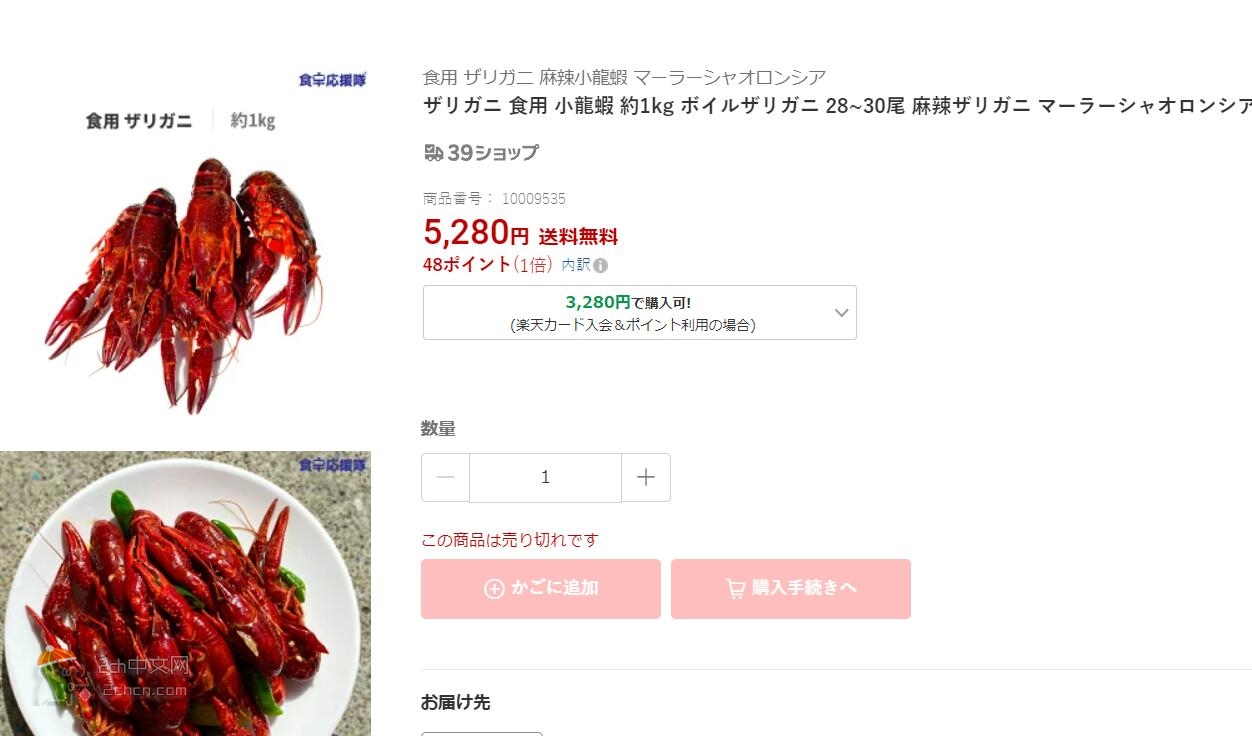Screen dimensions: 1252x736
Task: Click the 39ショップ truck icon
Action: click(433, 153)
